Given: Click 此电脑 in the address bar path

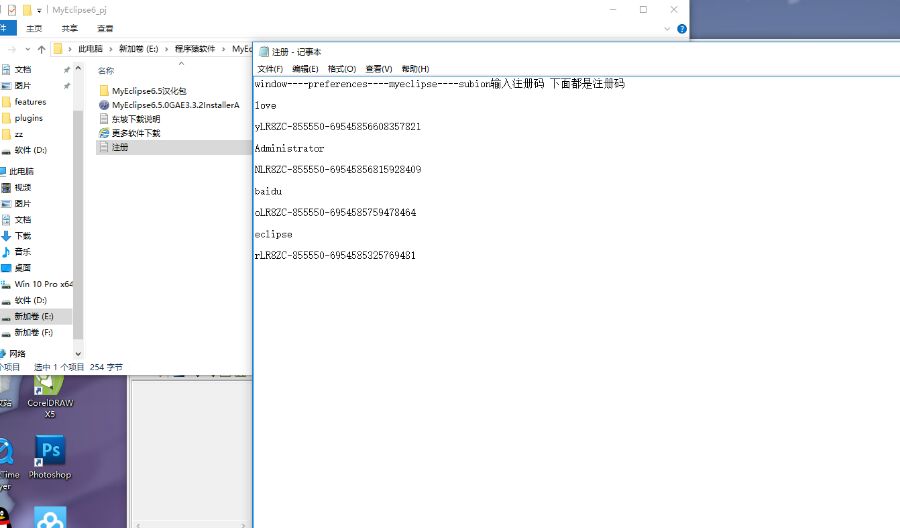Looking at the screenshot, I should (x=91, y=49).
